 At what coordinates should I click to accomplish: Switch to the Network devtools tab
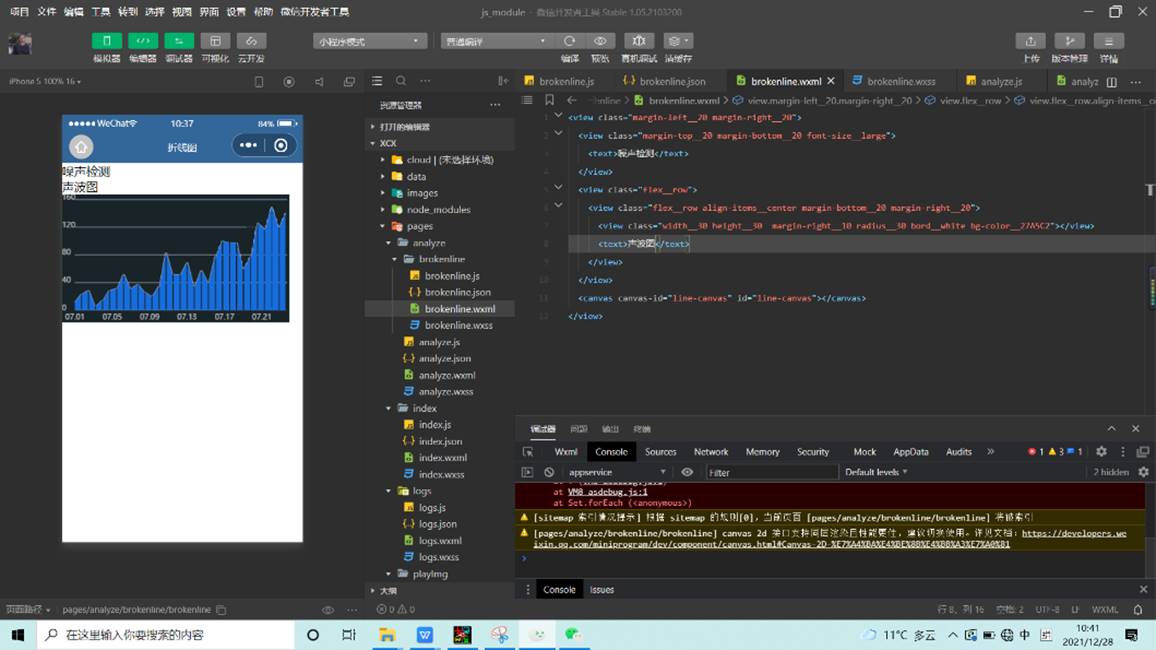click(x=711, y=452)
